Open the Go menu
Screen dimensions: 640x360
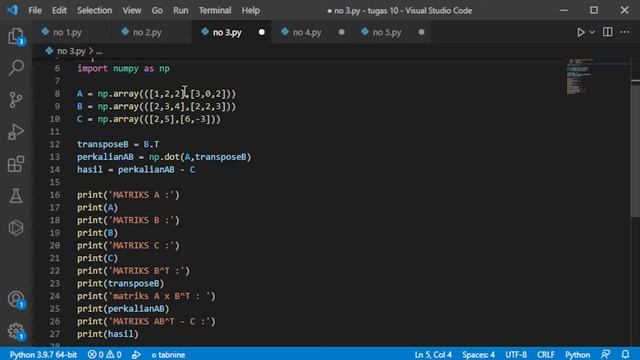tap(157, 11)
